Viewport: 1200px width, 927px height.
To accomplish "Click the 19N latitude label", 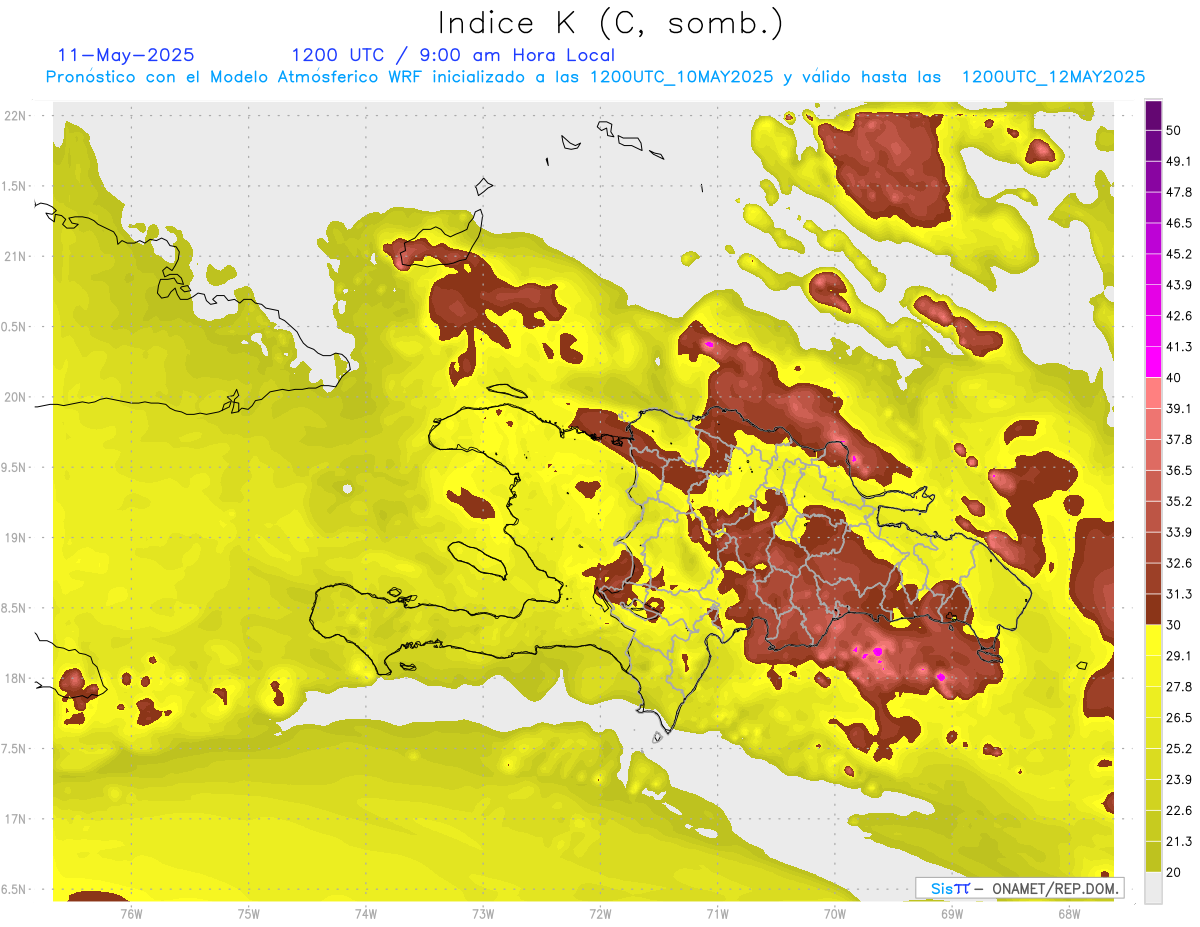I will tap(15, 538).
